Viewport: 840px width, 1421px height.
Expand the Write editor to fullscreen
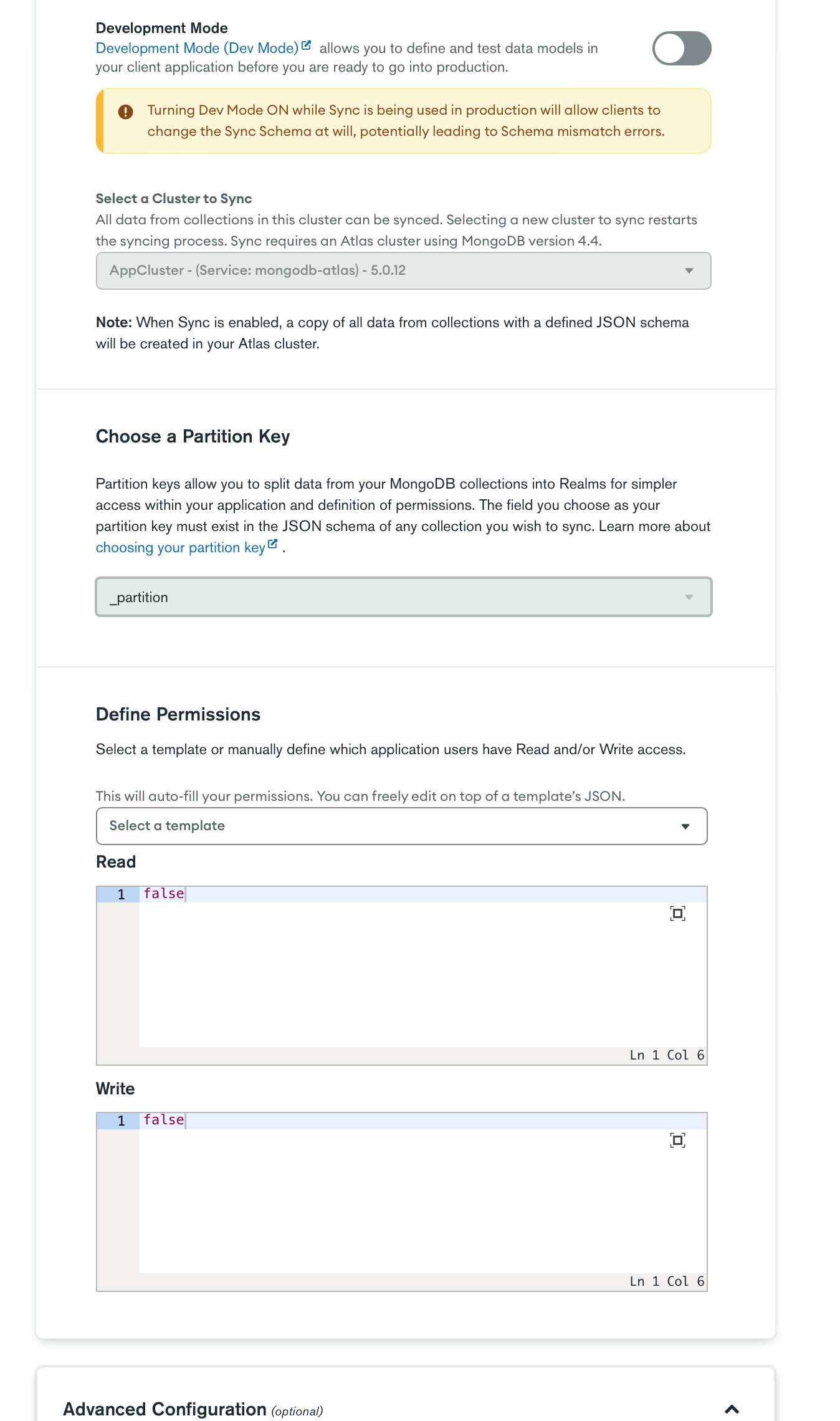(x=677, y=1141)
